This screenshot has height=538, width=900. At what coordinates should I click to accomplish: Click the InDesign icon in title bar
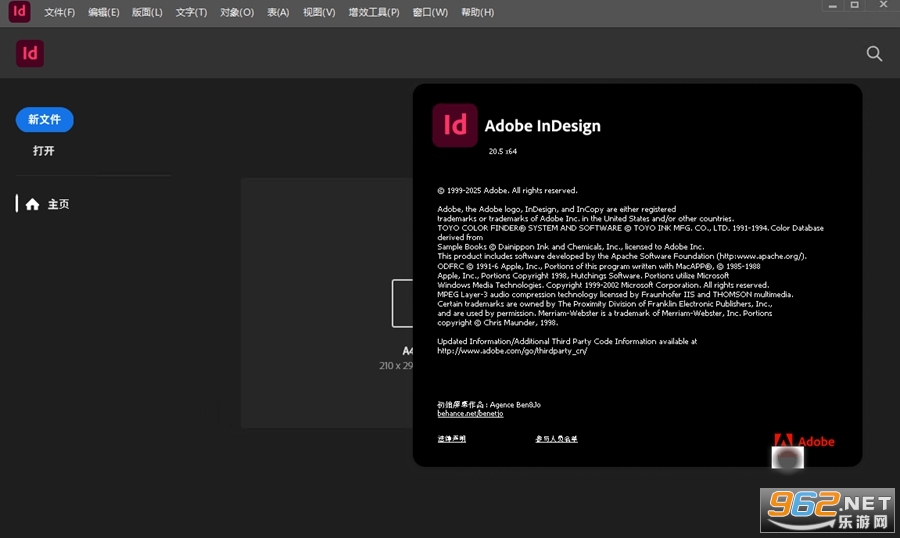(19, 11)
